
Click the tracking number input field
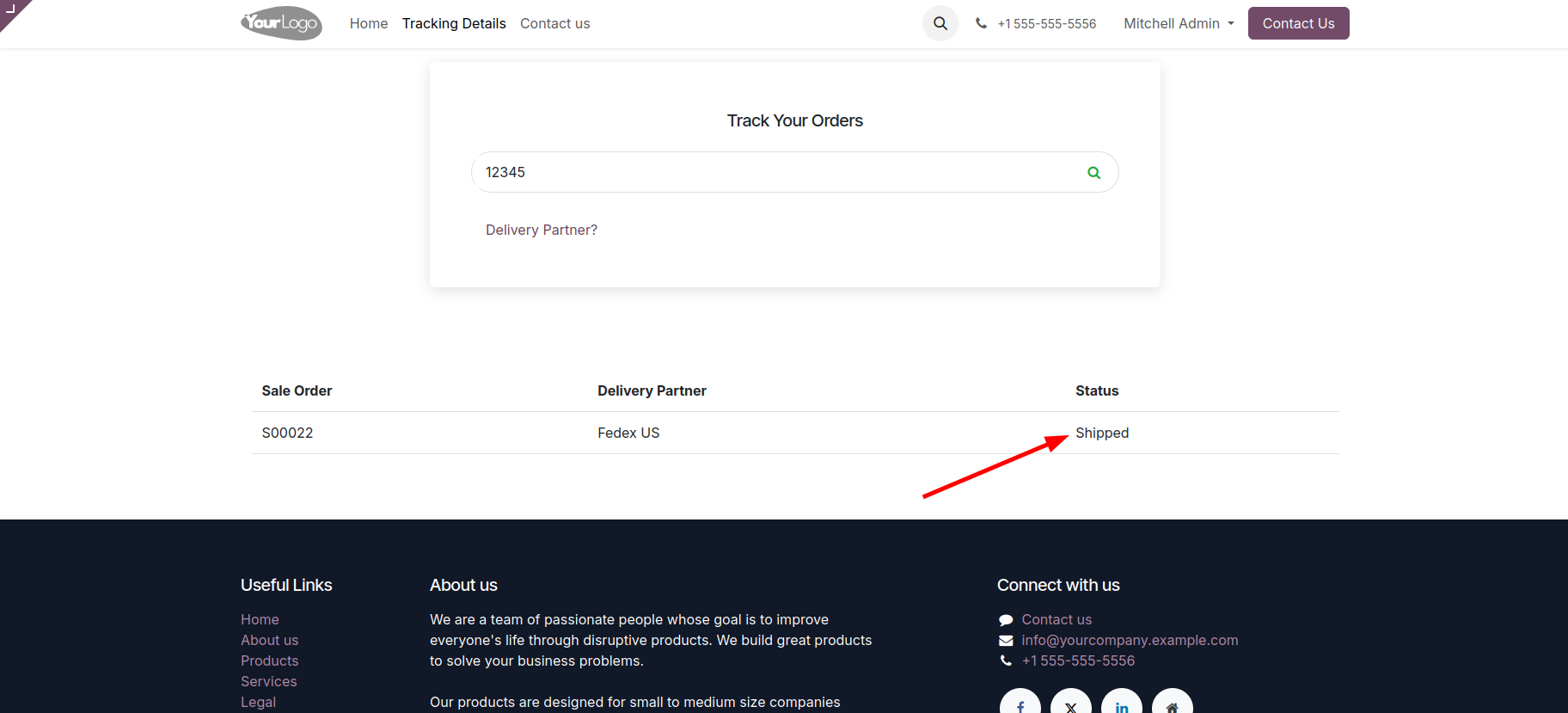(774, 172)
